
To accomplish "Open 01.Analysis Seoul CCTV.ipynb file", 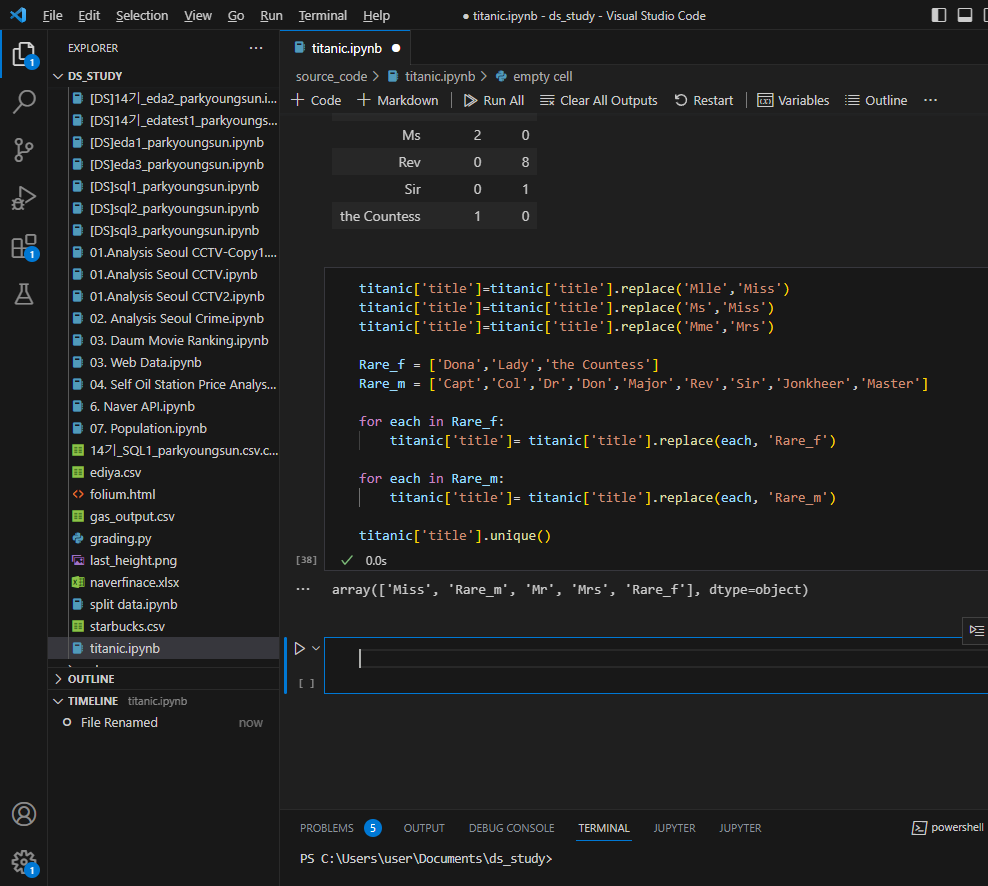I will pos(173,275).
